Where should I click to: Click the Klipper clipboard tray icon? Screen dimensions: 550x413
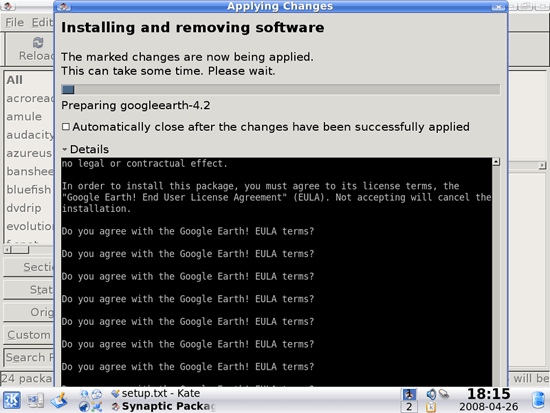coord(431,407)
